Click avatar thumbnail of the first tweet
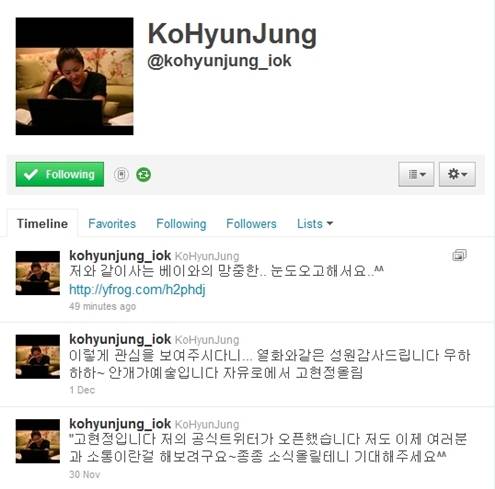The width and height of the screenshot is (495, 489). click(38, 273)
